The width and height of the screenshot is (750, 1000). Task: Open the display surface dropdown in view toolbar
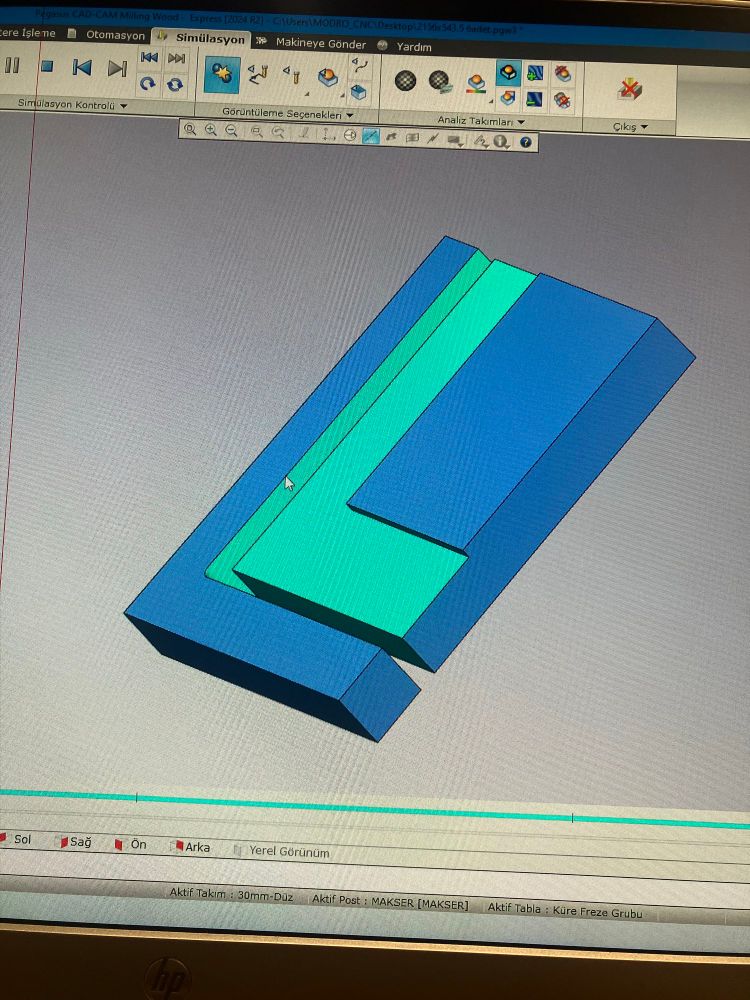tap(455, 140)
